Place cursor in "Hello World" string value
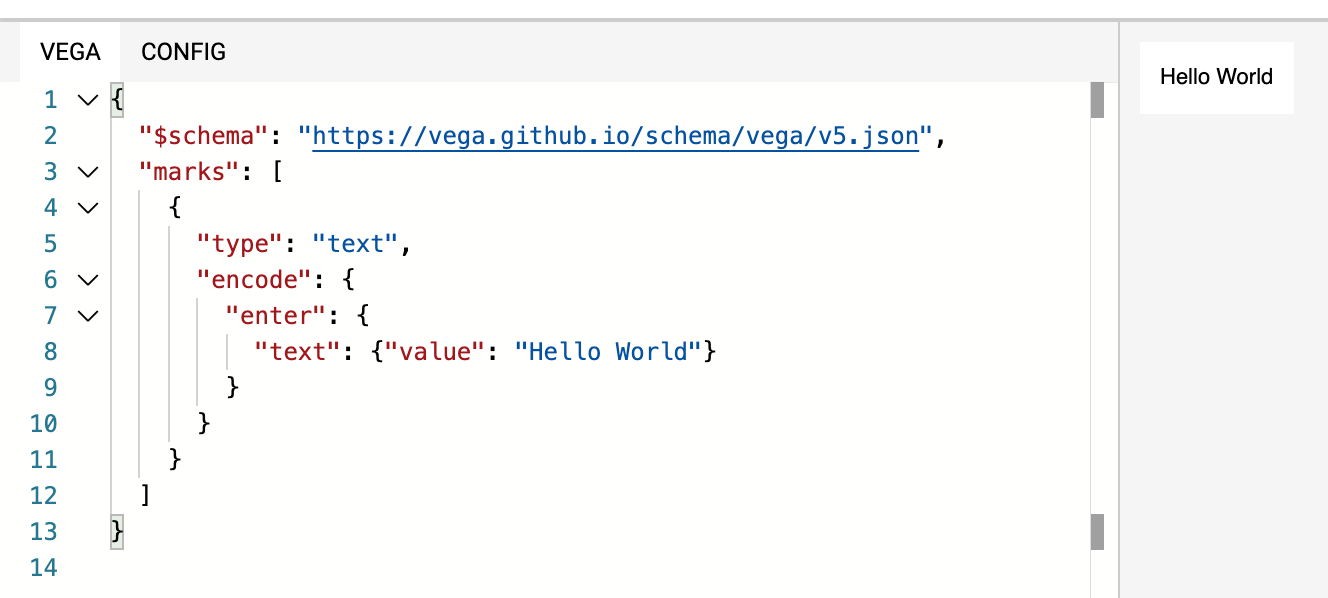This screenshot has width=1328, height=598. coord(608,352)
